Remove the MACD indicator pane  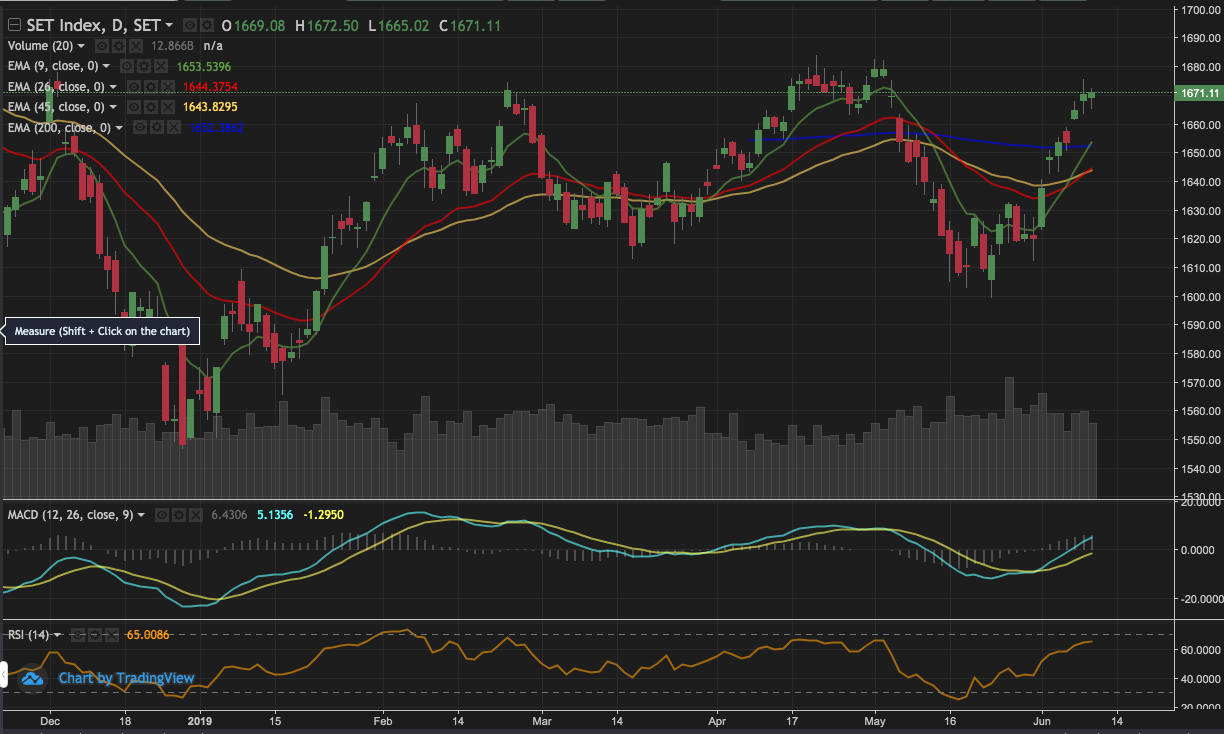pos(196,515)
